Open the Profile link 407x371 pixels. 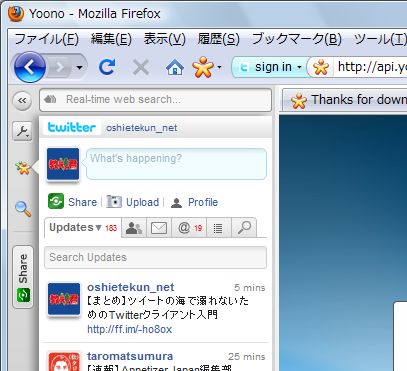(203, 202)
